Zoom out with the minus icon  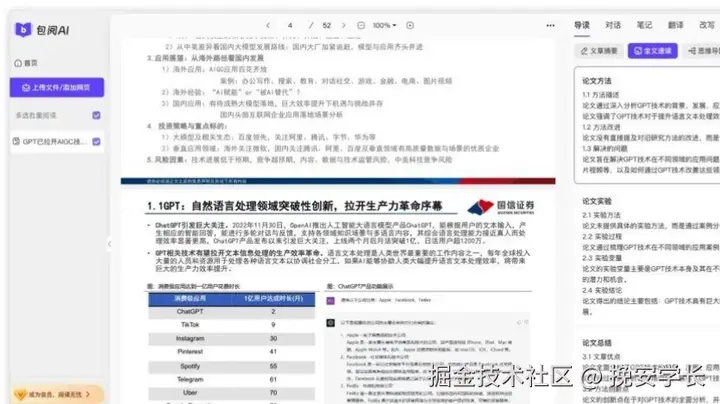coord(361,25)
